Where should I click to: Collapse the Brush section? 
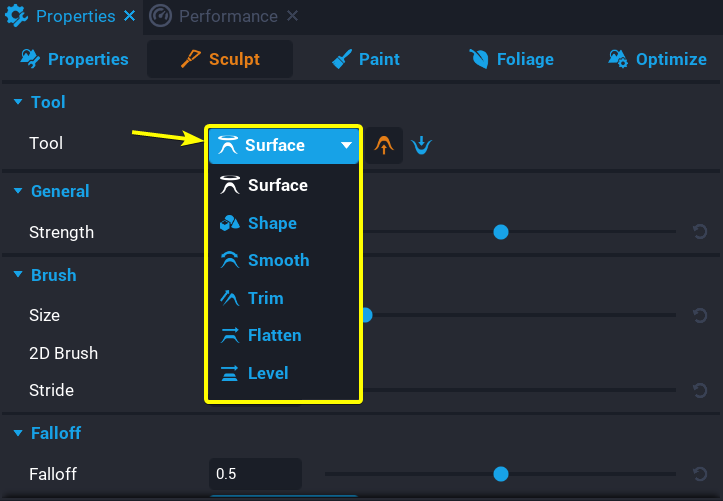(17, 275)
